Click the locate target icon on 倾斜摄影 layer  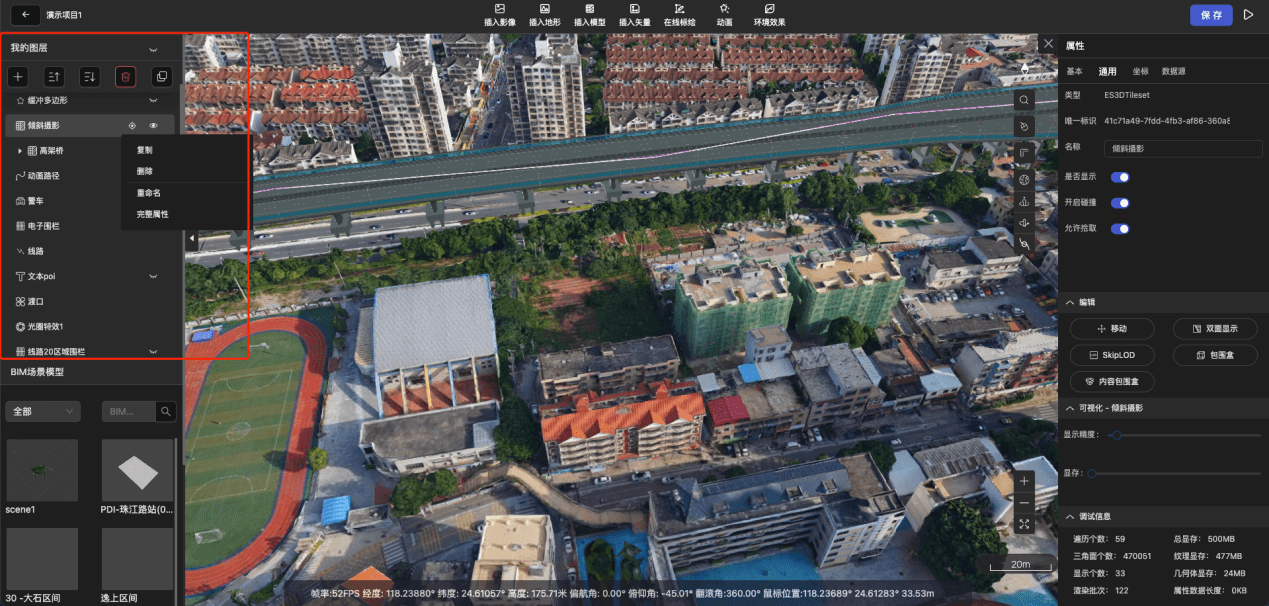[x=132, y=125]
